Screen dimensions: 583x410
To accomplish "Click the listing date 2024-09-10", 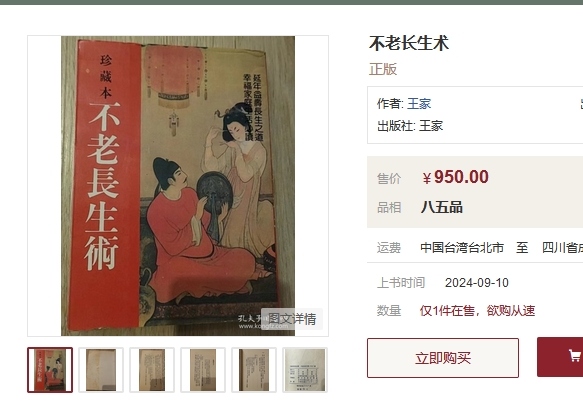I will tap(477, 283).
